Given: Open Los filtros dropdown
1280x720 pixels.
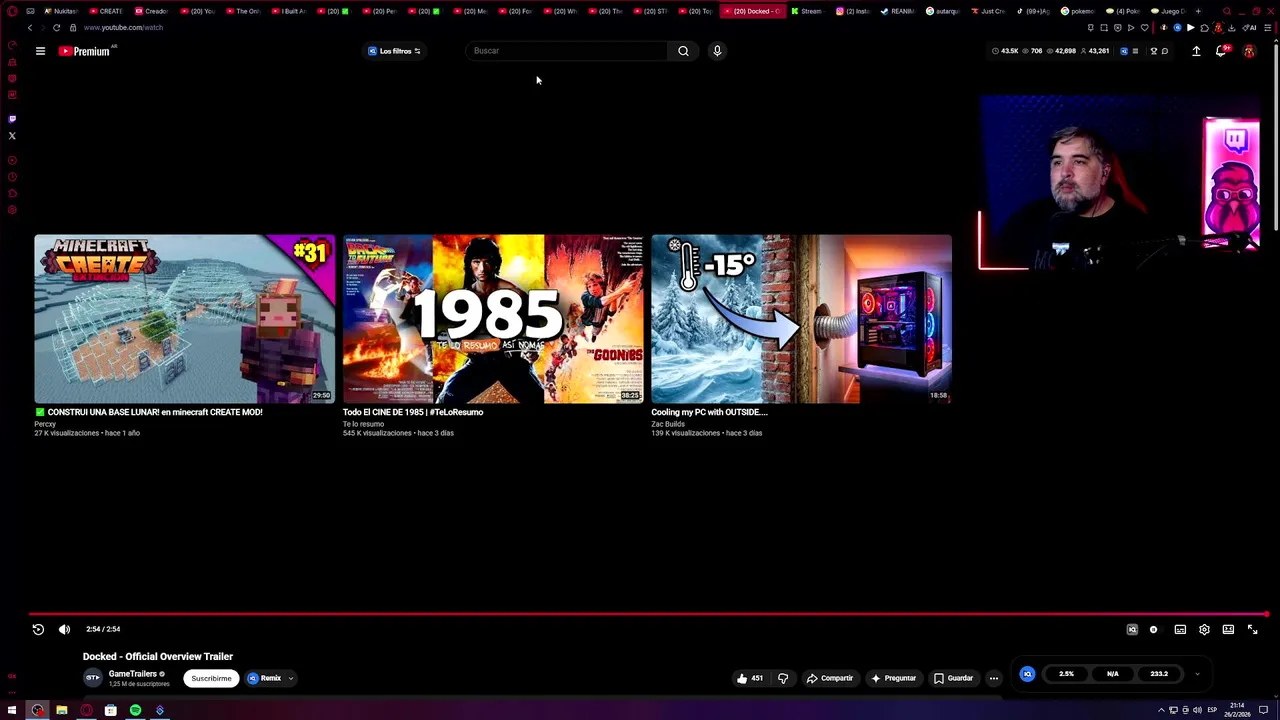Looking at the screenshot, I should coord(395,51).
